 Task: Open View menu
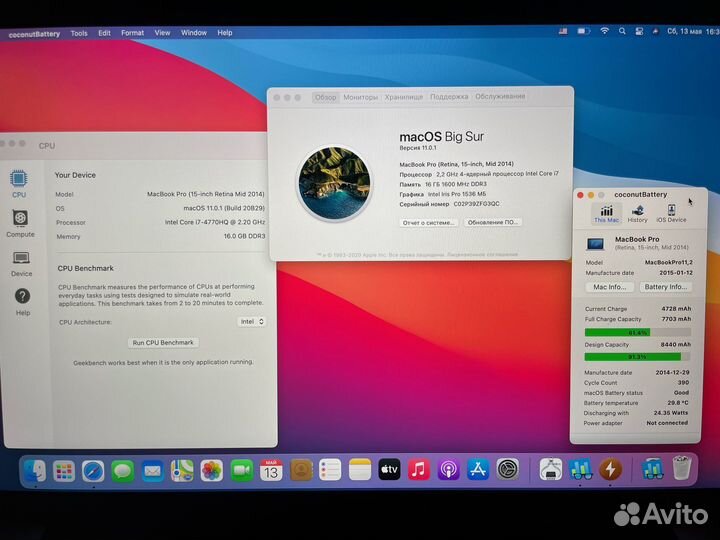click(162, 33)
